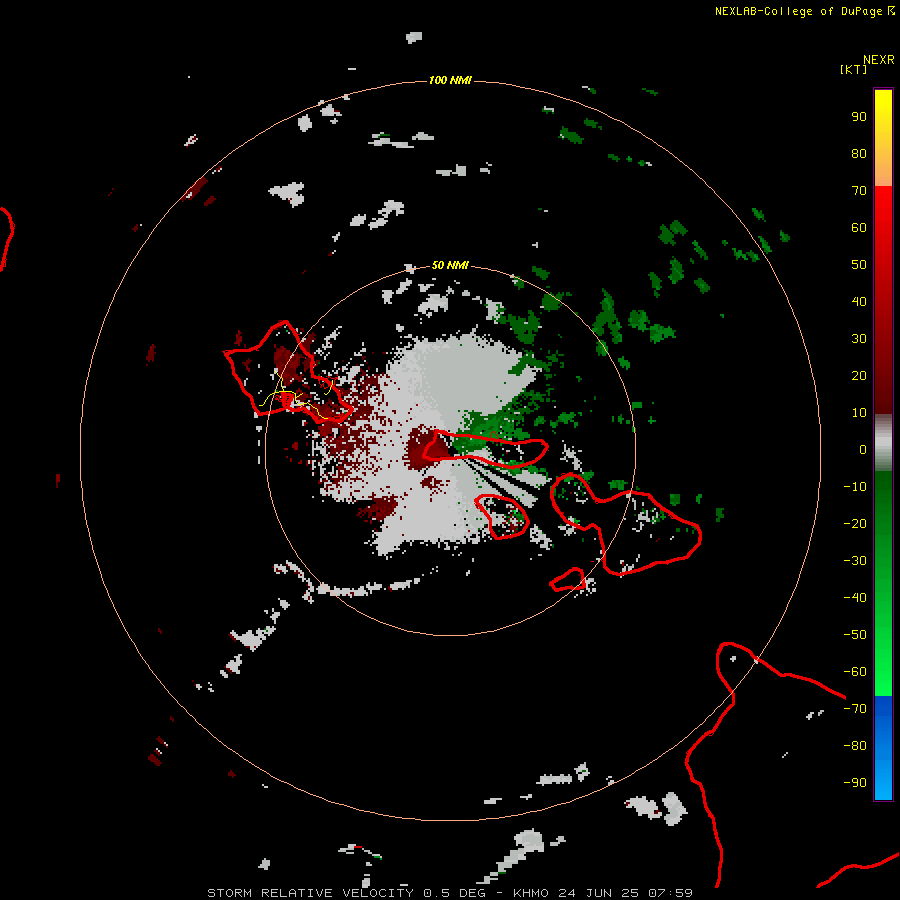Click the NEXR label above the color scale
This screenshot has height=900, width=900.
click(879, 60)
